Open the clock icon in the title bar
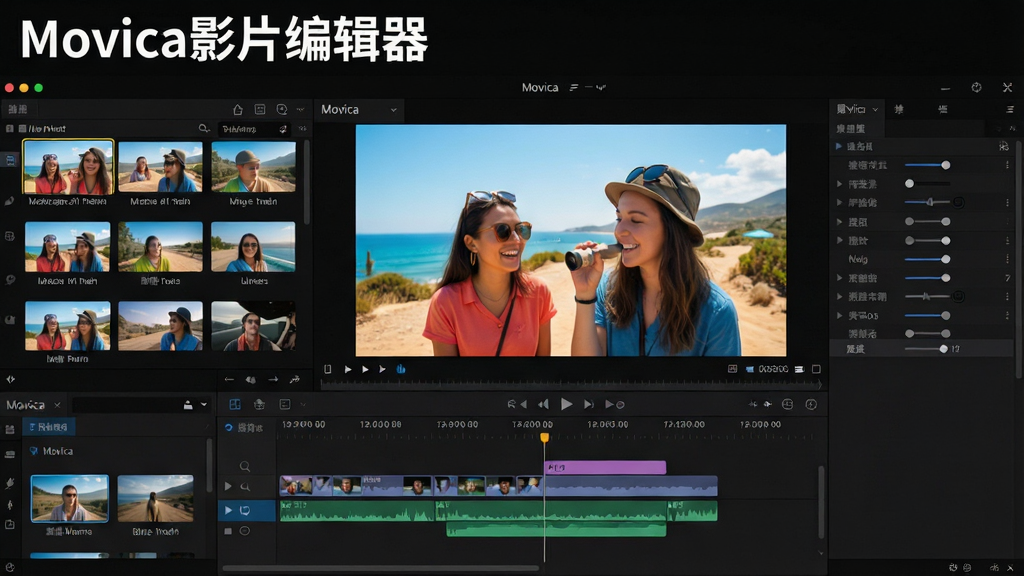1024x576 pixels. click(976, 88)
